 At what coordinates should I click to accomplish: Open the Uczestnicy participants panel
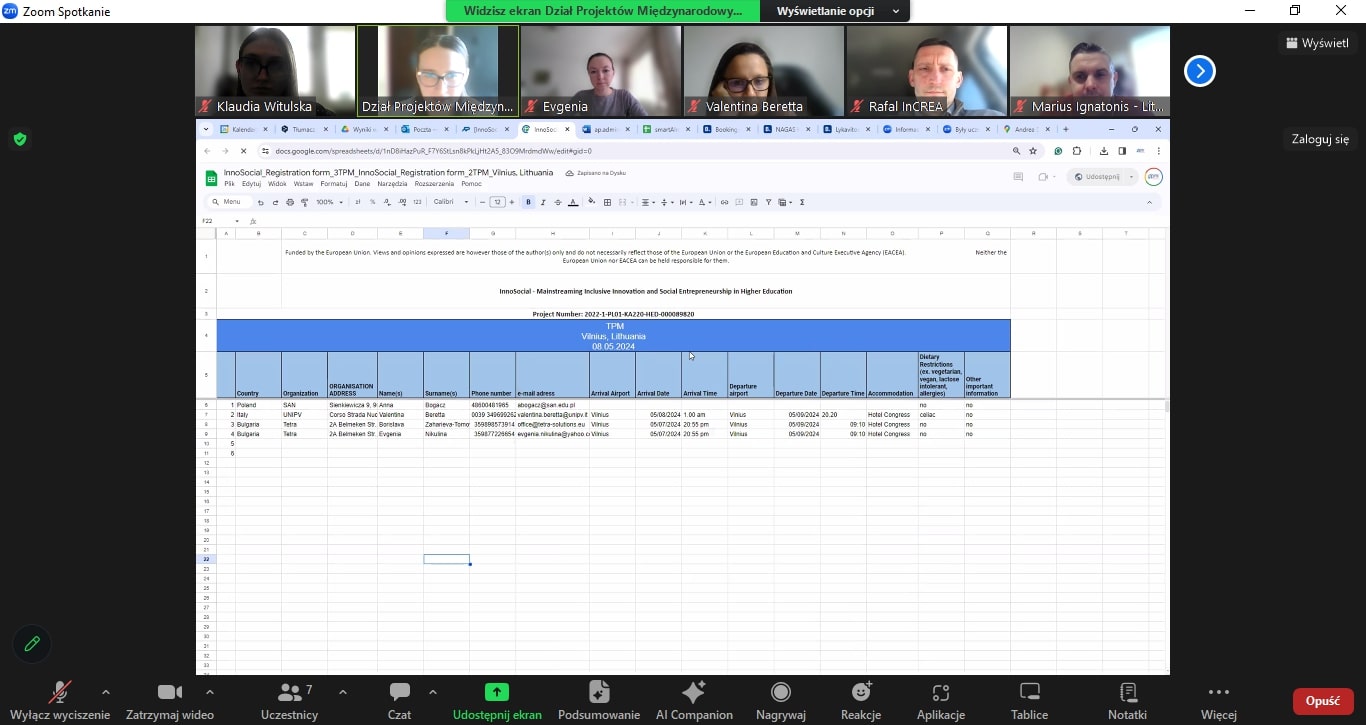[x=289, y=700]
